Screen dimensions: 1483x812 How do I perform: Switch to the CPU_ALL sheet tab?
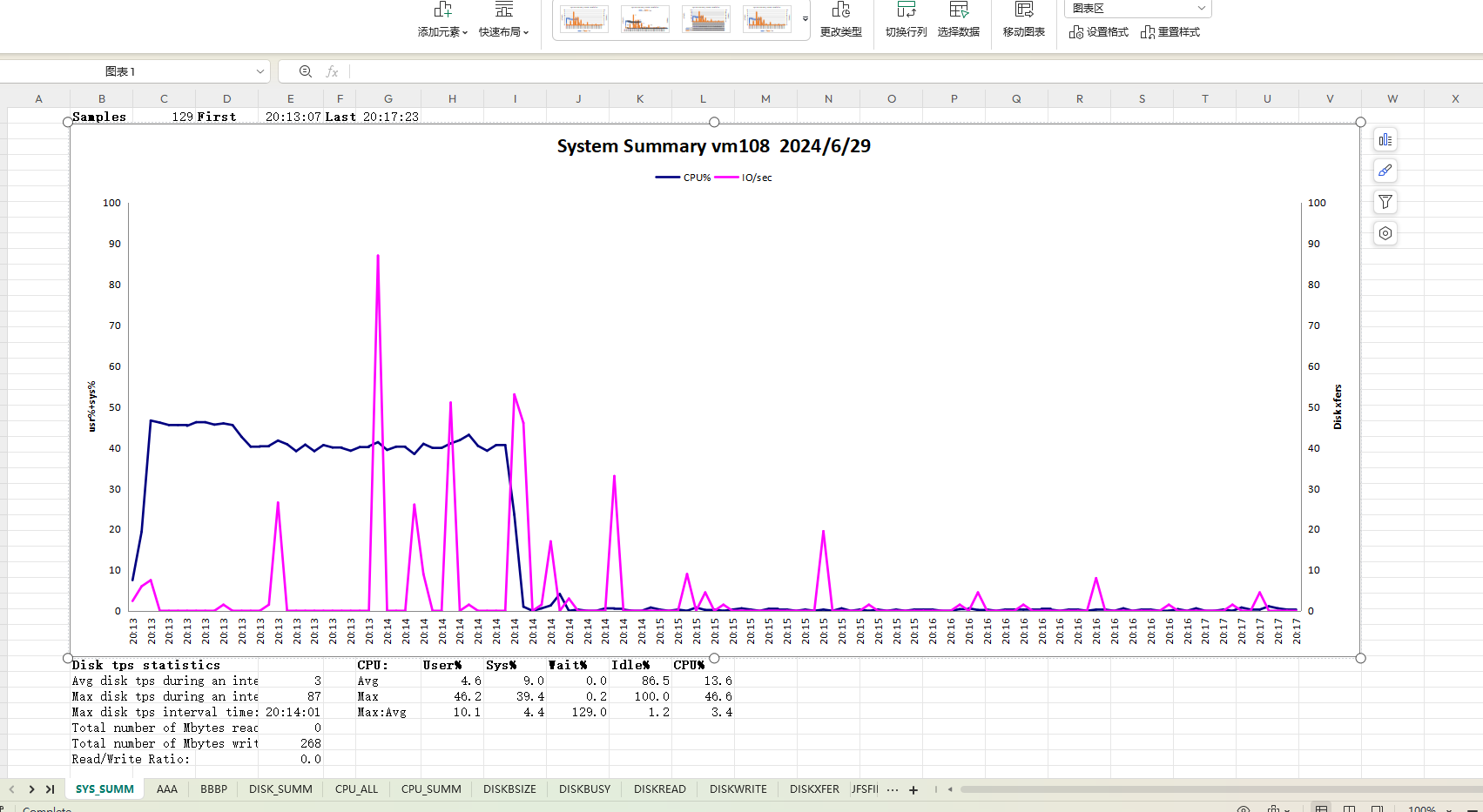pyautogui.click(x=357, y=789)
